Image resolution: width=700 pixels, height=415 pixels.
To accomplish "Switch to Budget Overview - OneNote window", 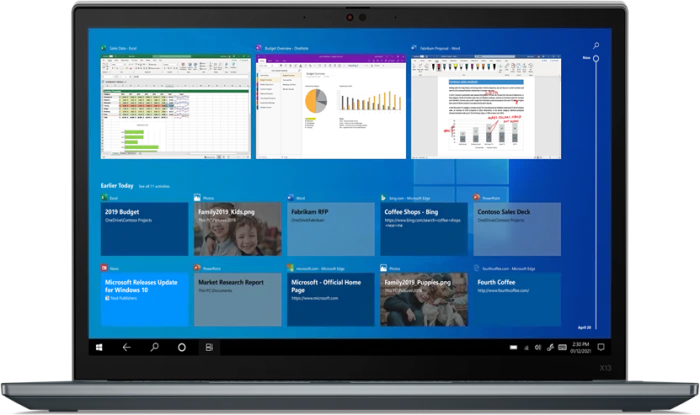I will click(x=331, y=107).
